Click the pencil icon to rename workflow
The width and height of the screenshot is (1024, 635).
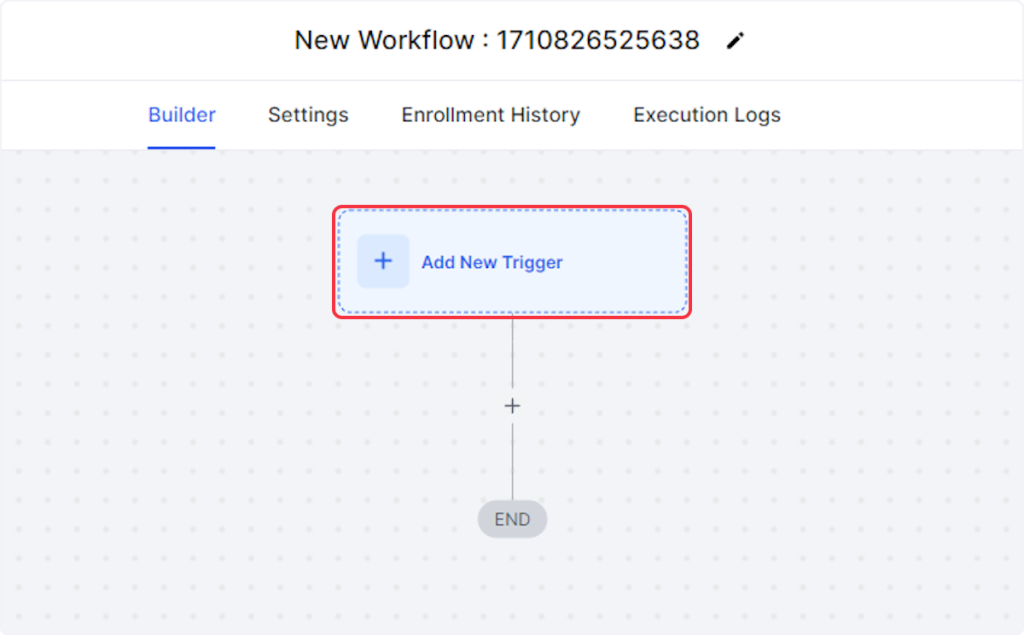[736, 41]
